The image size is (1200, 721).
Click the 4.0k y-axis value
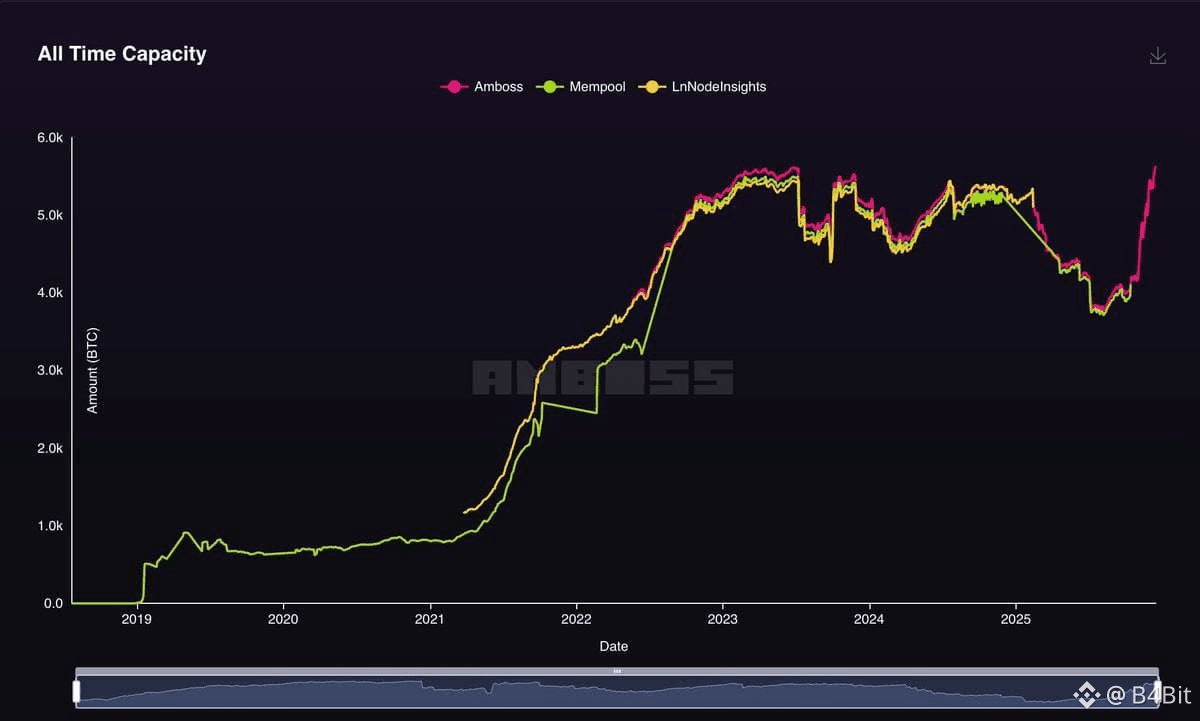click(x=50, y=293)
